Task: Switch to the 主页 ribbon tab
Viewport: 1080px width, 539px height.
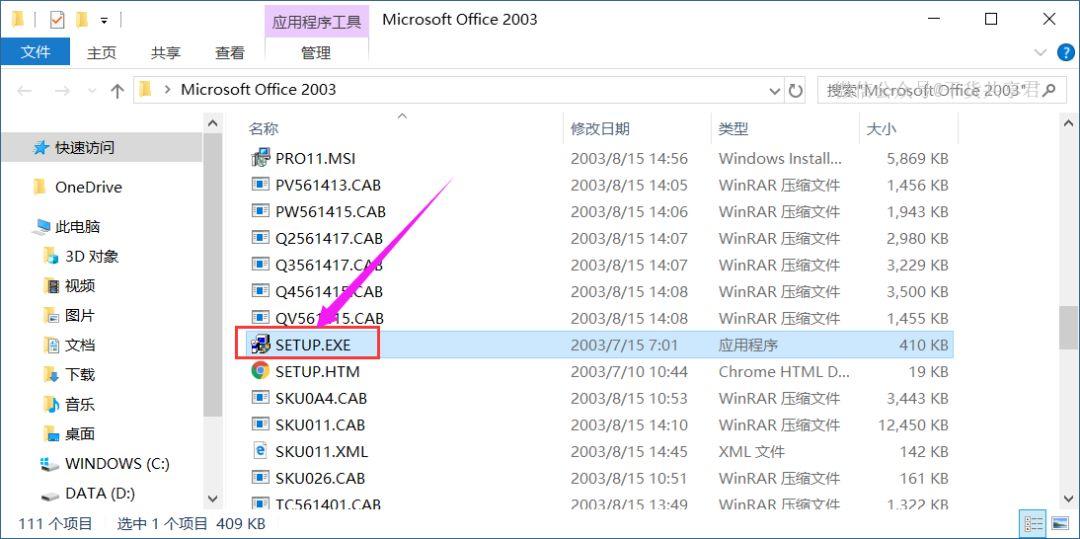Action: (x=102, y=52)
